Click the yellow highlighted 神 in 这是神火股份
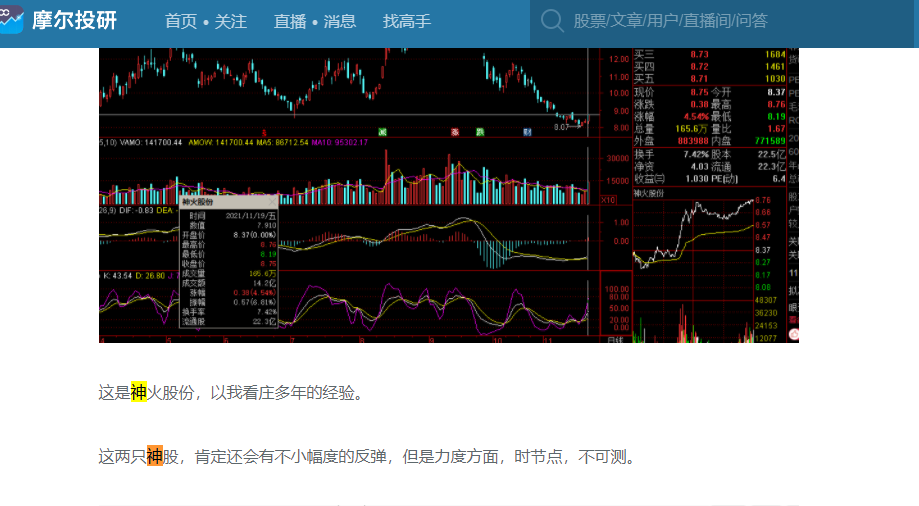The image size is (919, 506). tap(139, 392)
